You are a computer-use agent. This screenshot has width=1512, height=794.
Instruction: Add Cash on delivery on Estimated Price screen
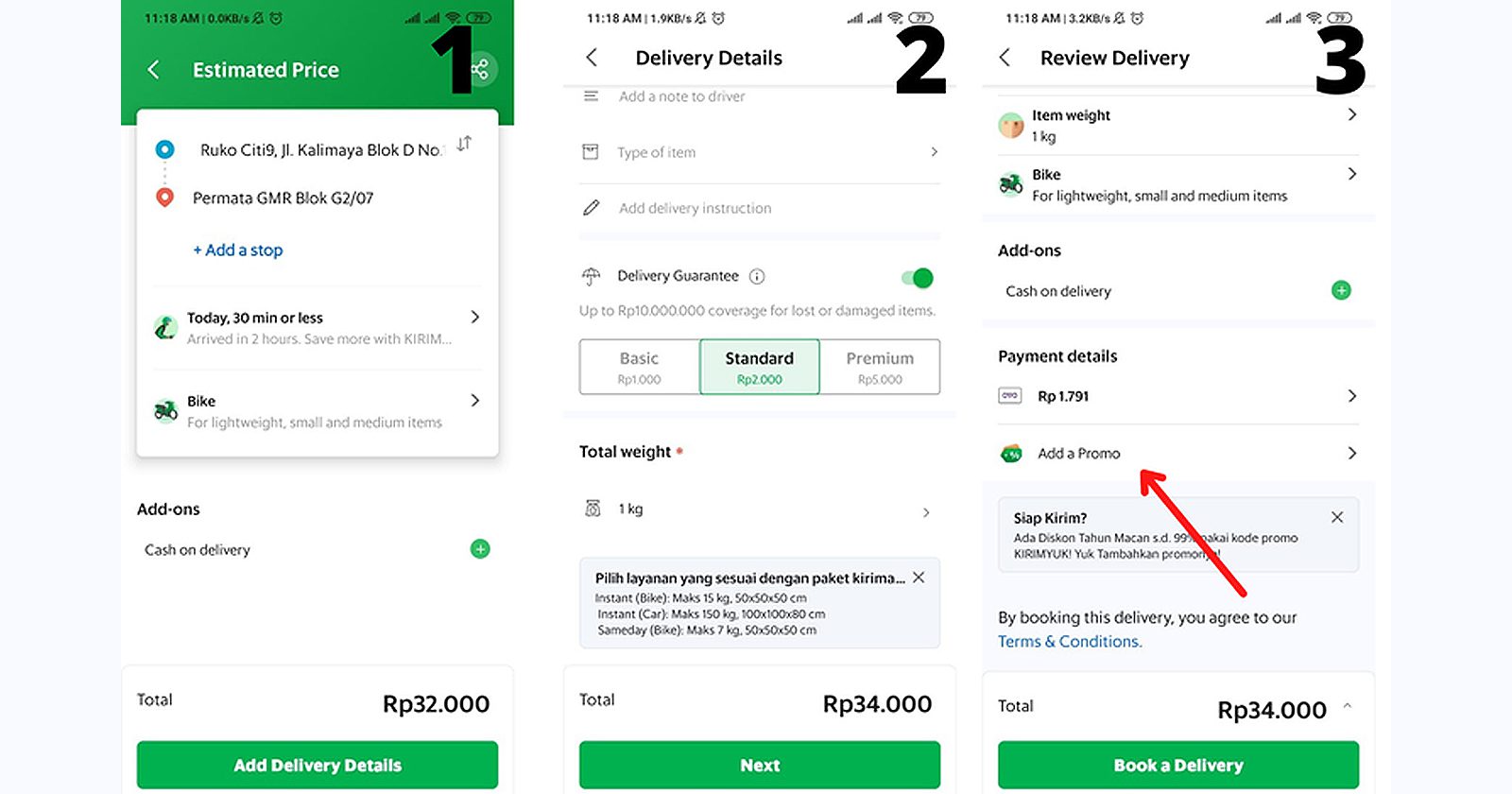pos(480,549)
